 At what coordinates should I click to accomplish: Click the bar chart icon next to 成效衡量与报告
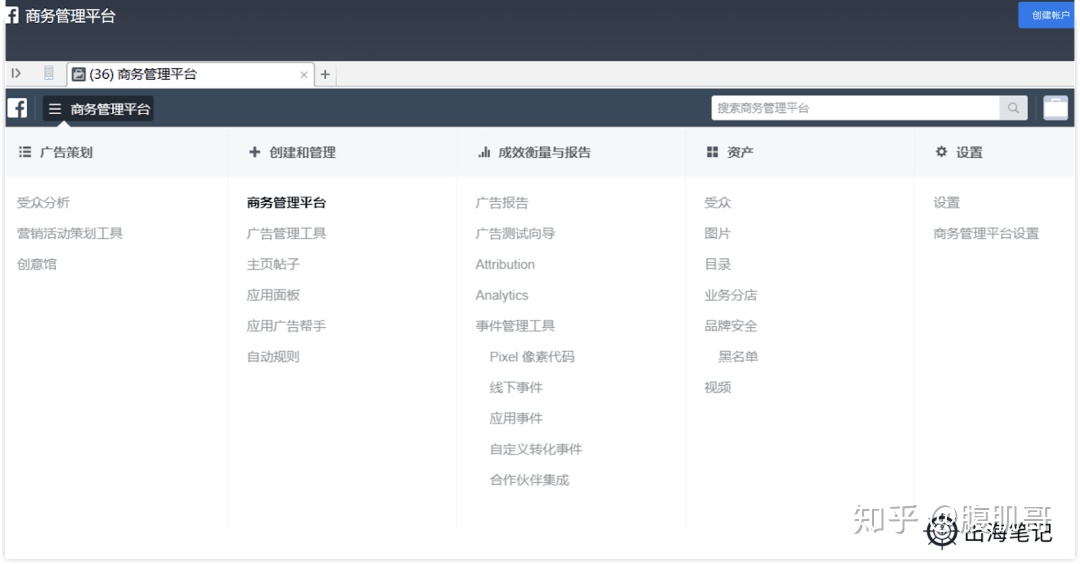click(484, 152)
